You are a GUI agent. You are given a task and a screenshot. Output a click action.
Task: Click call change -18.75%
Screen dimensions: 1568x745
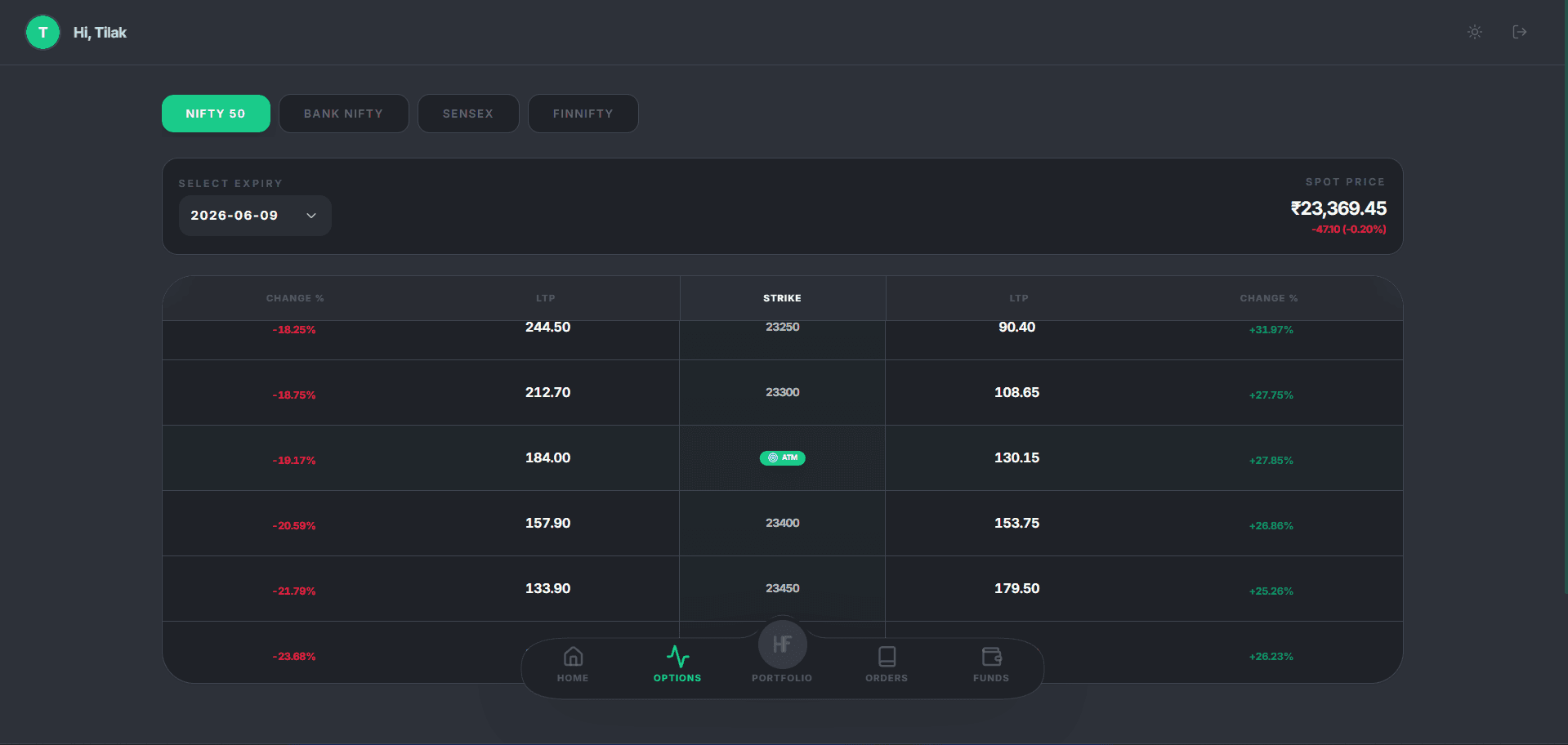(294, 395)
